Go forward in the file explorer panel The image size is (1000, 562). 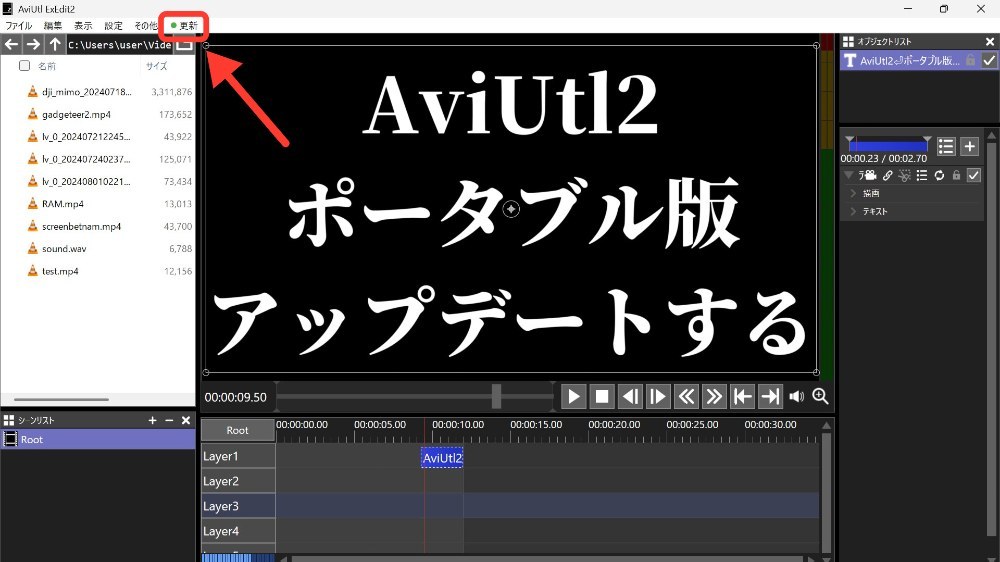pyautogui.click(x=33, y=44)
